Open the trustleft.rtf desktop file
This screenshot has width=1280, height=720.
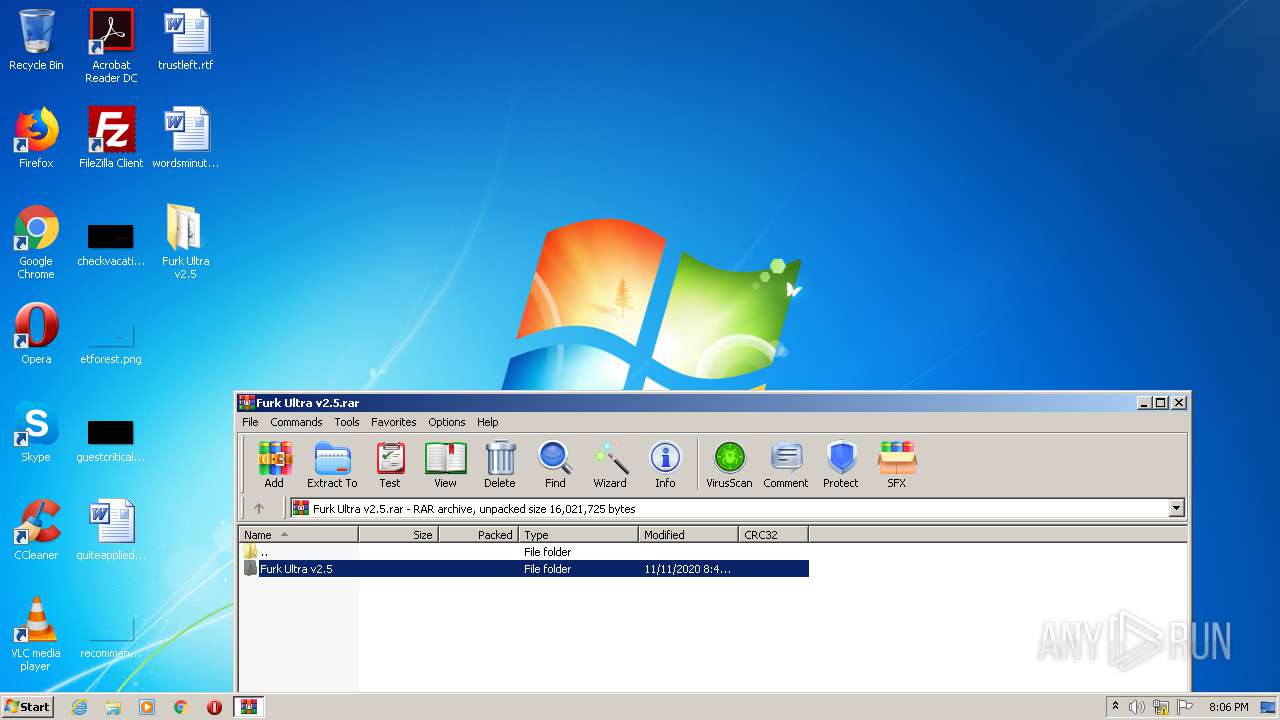(x=186, y=41)
